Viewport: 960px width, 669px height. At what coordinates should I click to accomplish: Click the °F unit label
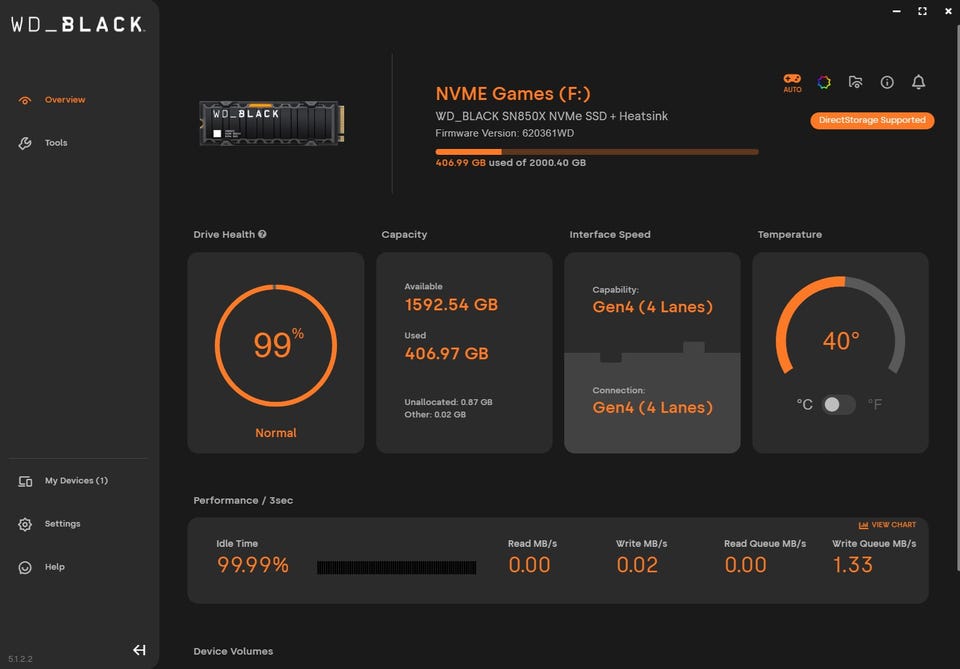tap(875, 405)
